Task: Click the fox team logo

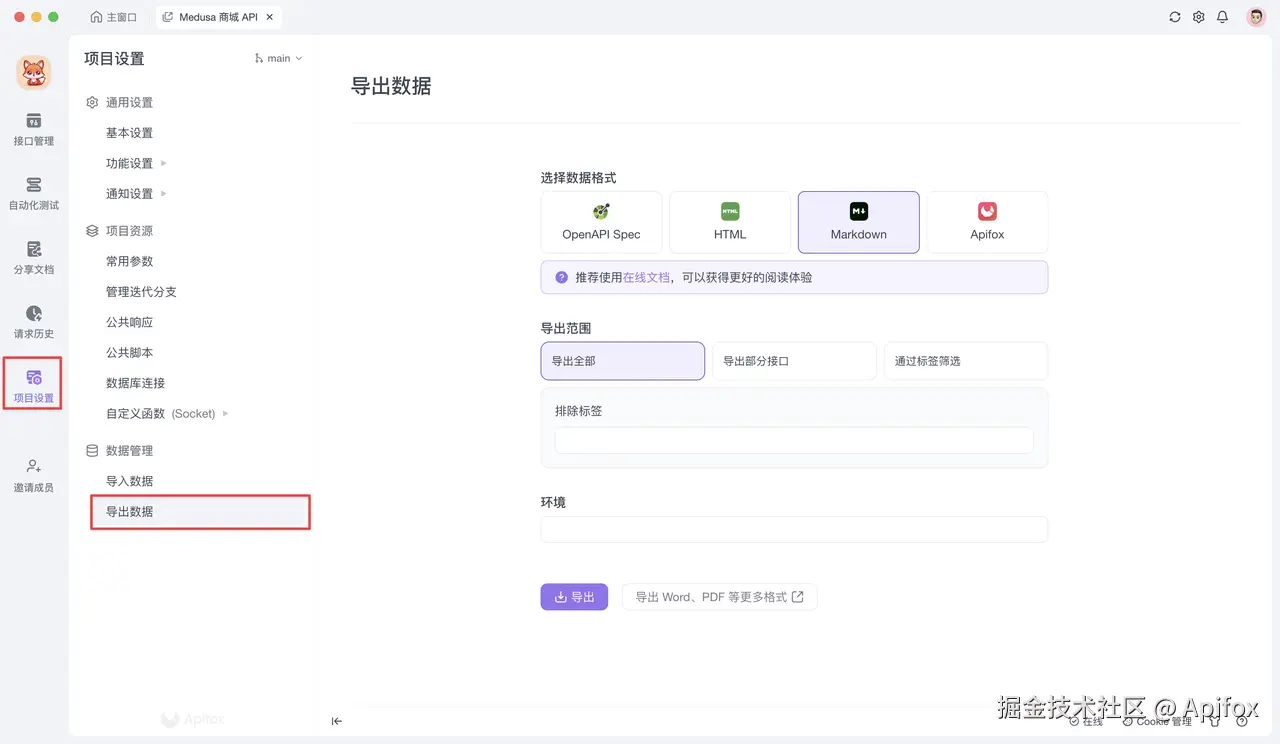Action: coord(34,72)
